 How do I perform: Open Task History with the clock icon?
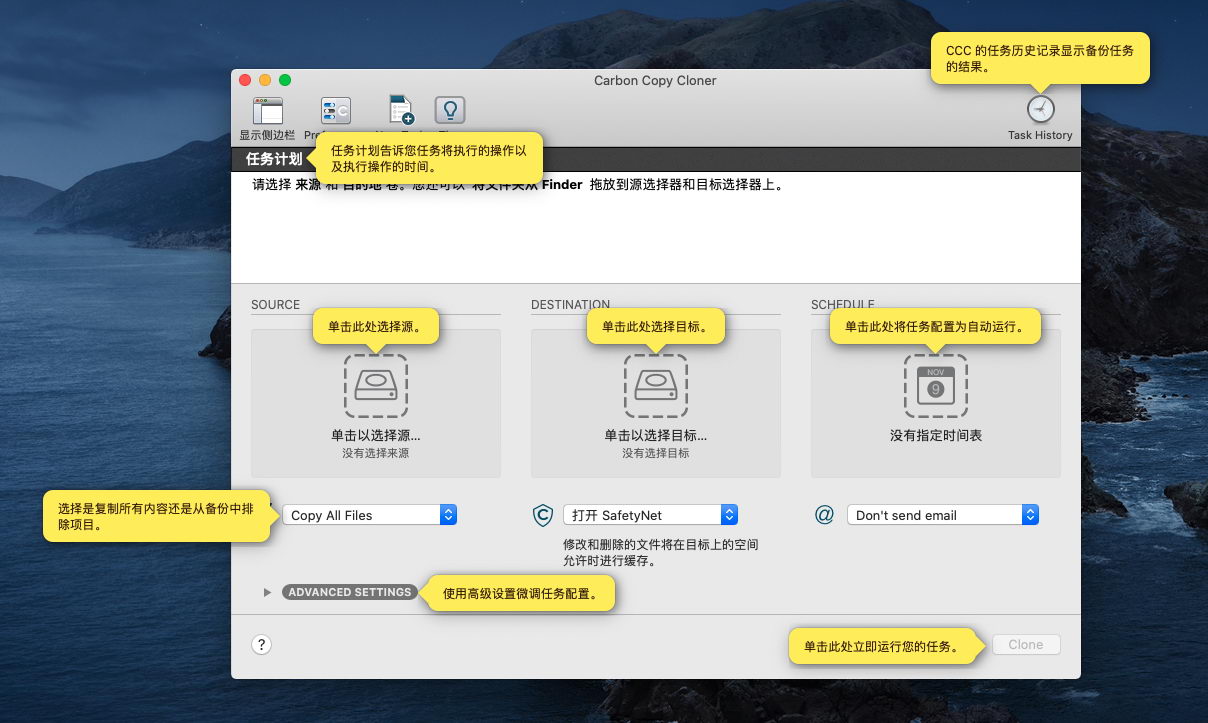click(x=1040, y=110)
